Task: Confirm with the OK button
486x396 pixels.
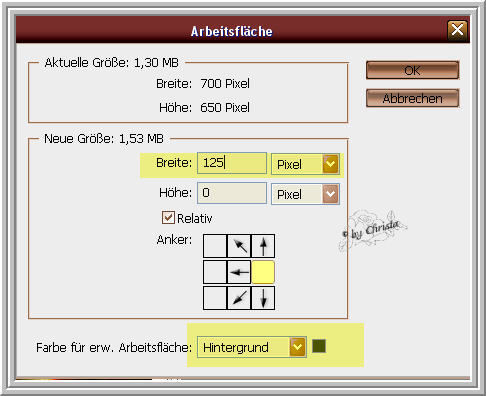Action: (412, 70)
